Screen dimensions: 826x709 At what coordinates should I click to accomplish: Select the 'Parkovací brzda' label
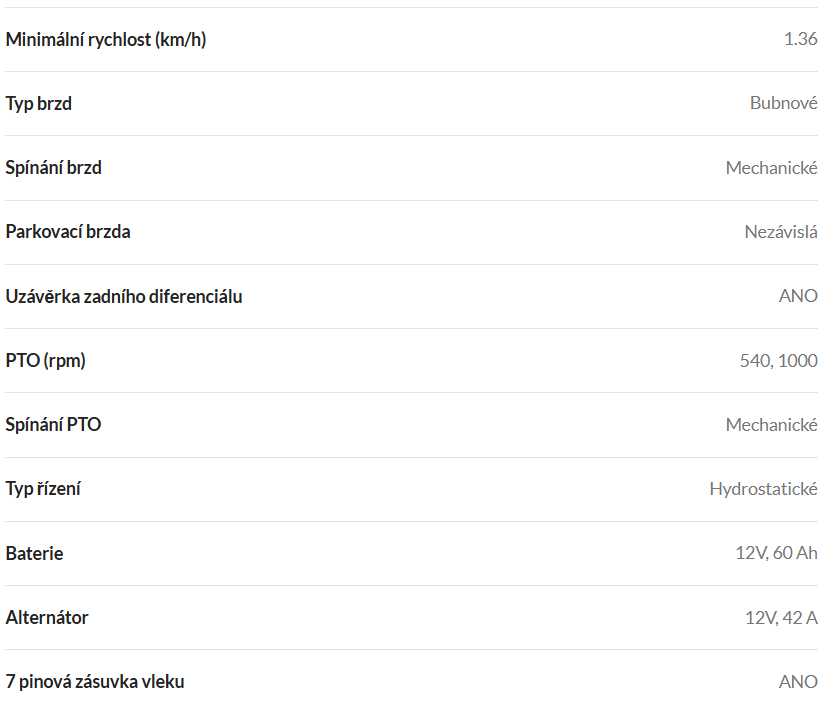[x=68, y=232]
